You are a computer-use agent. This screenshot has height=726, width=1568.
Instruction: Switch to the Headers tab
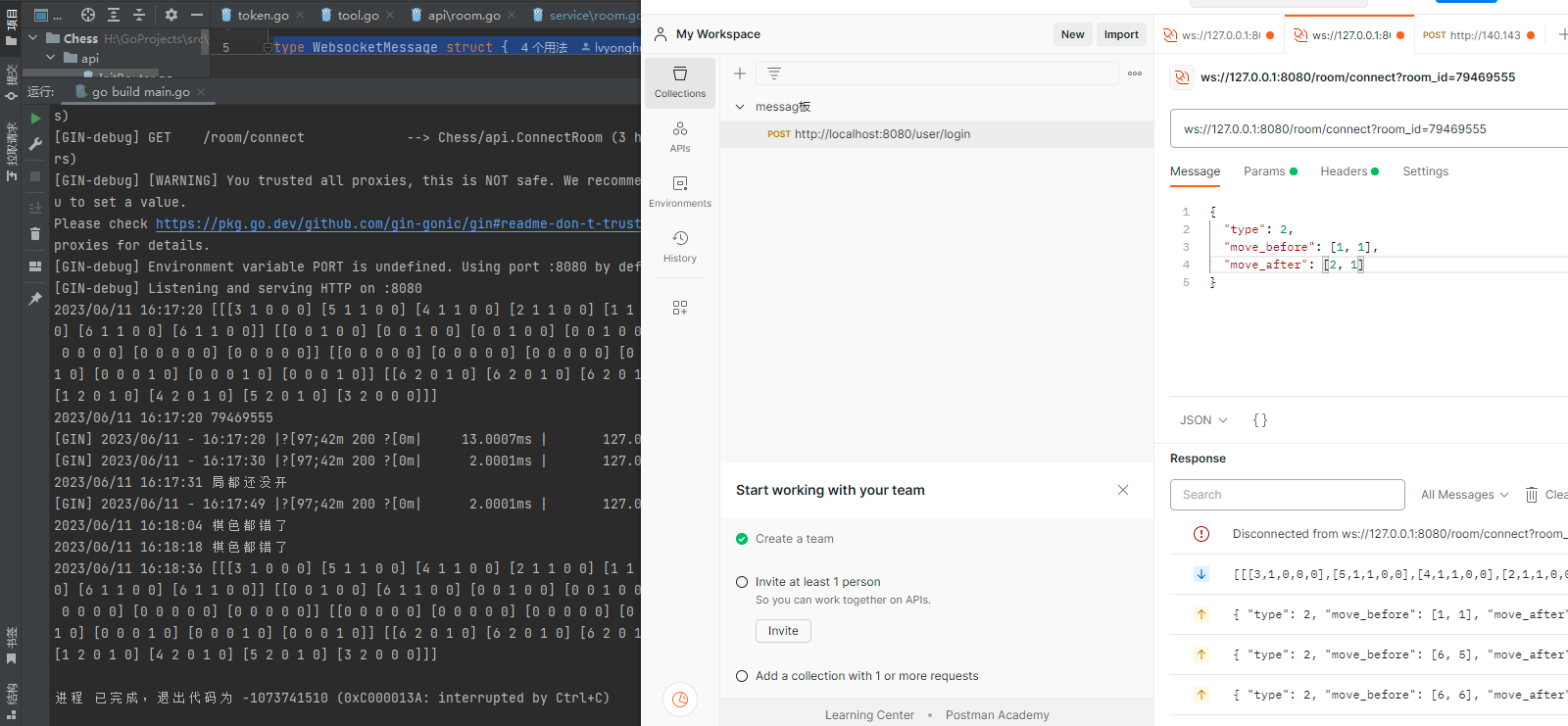click(x=1348, y=171)
